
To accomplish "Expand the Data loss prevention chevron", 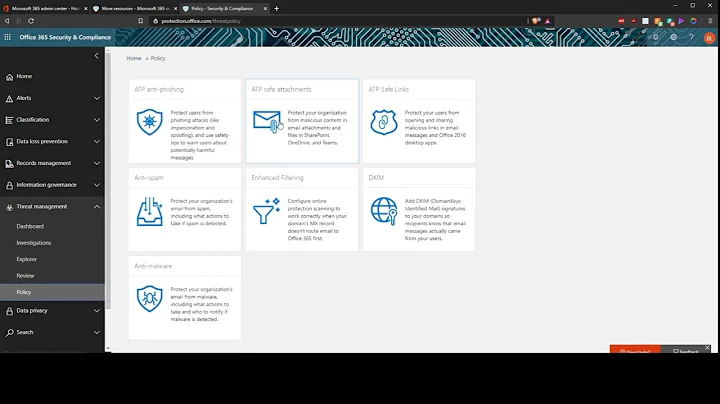I will point(96,141).
